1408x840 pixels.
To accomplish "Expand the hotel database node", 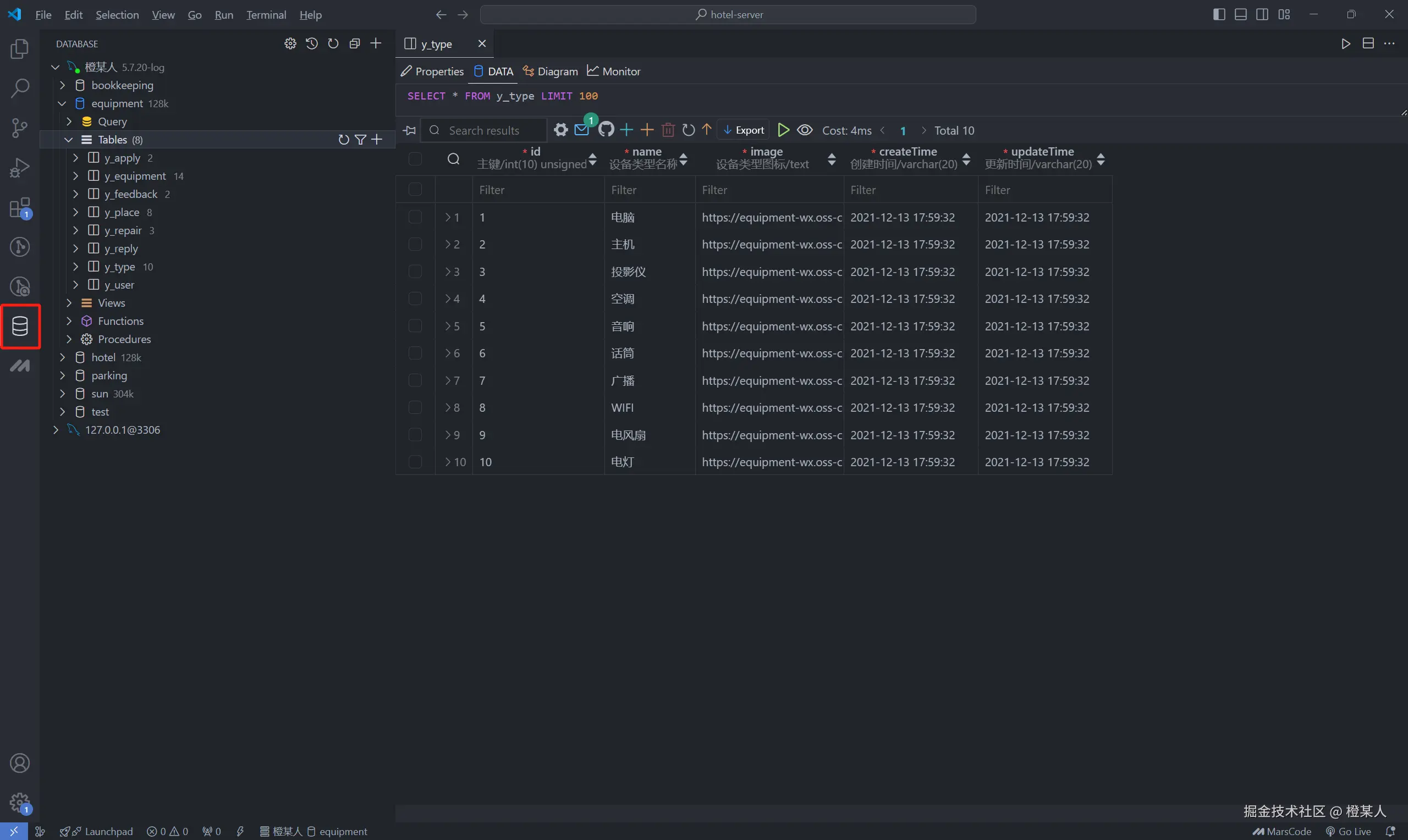I will pos(63,357).
